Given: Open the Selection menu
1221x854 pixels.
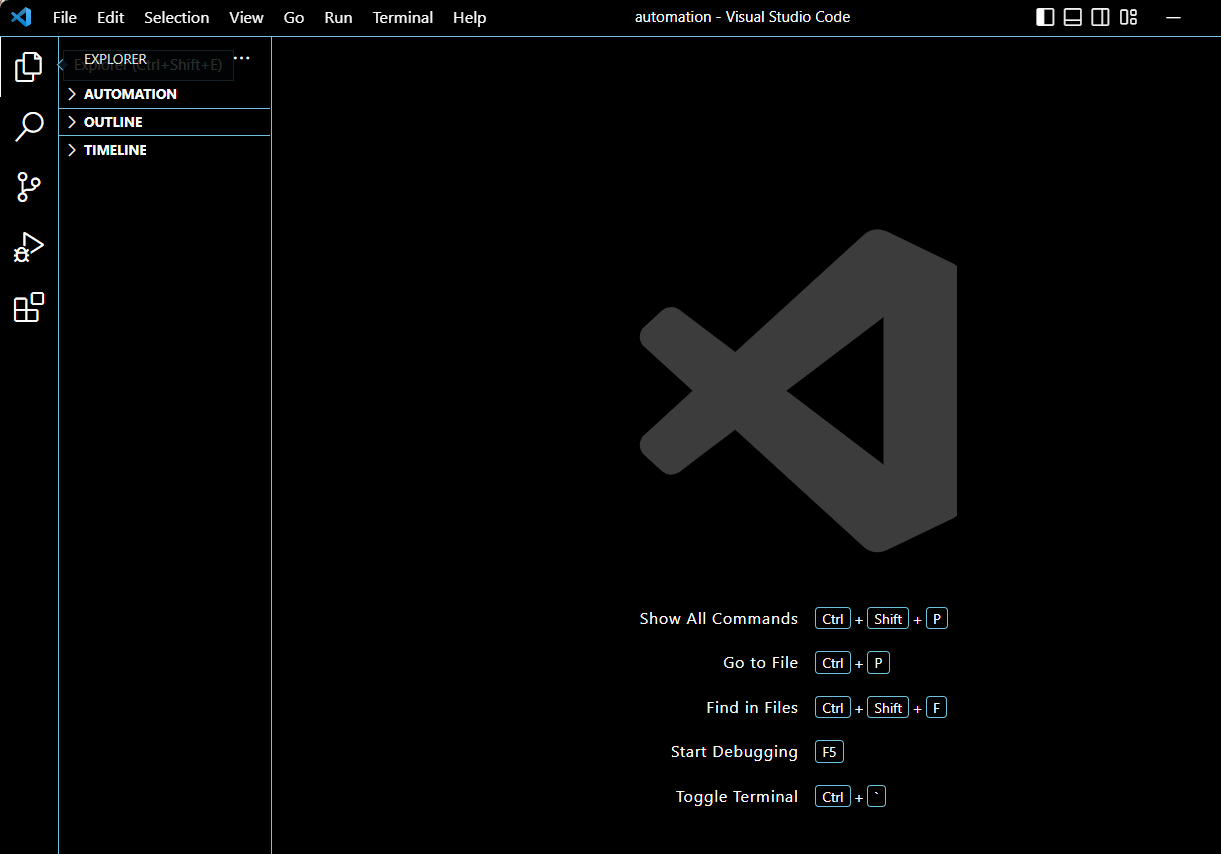Looking at the screenshot, I should [177, 17].
